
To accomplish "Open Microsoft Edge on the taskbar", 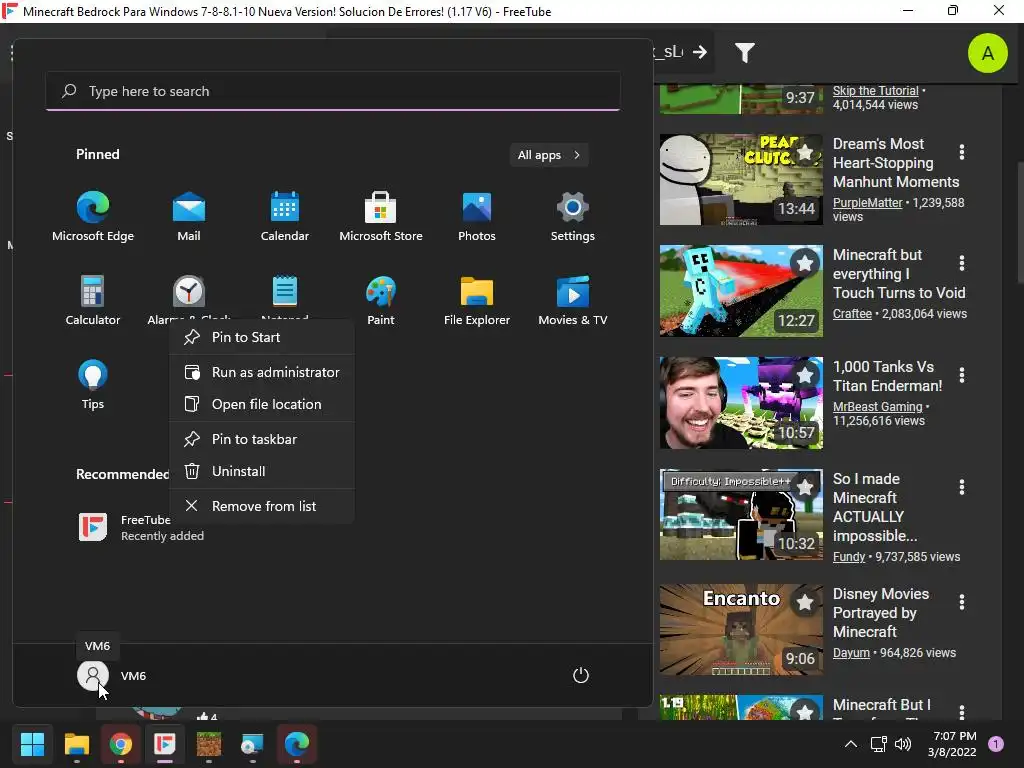I will (296, 744).
